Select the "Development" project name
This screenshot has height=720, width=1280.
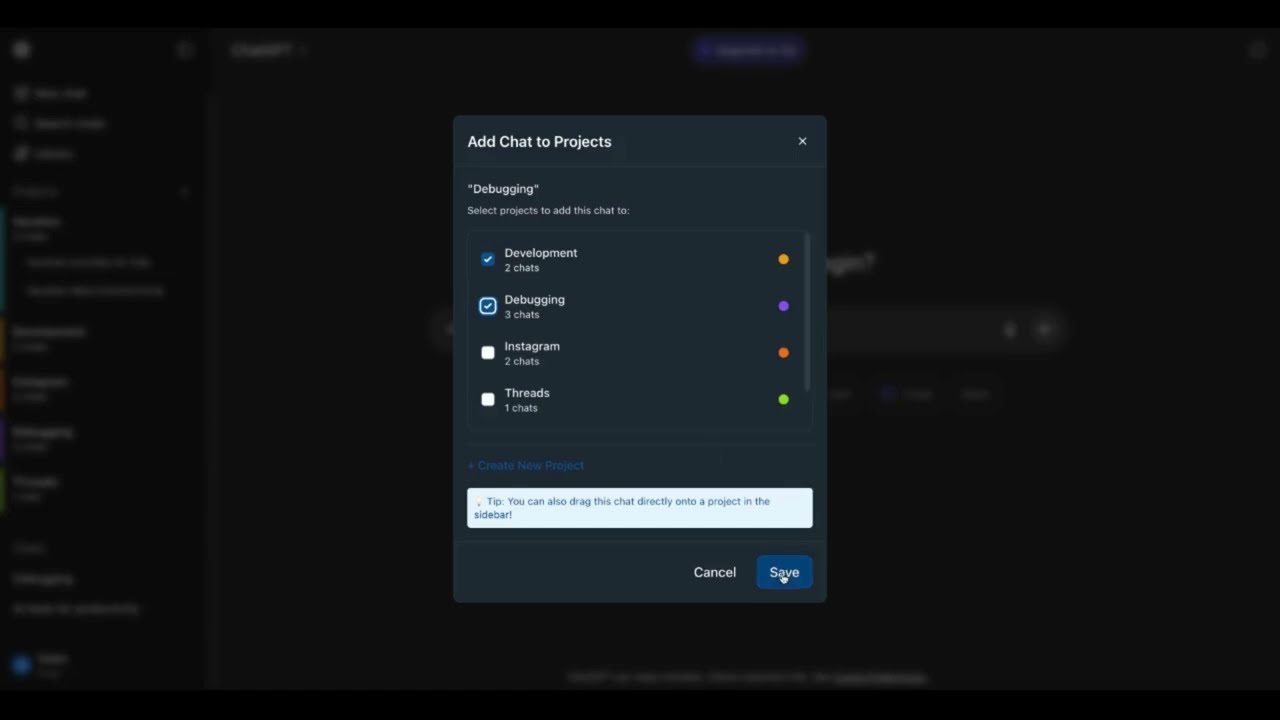point(541,253)
